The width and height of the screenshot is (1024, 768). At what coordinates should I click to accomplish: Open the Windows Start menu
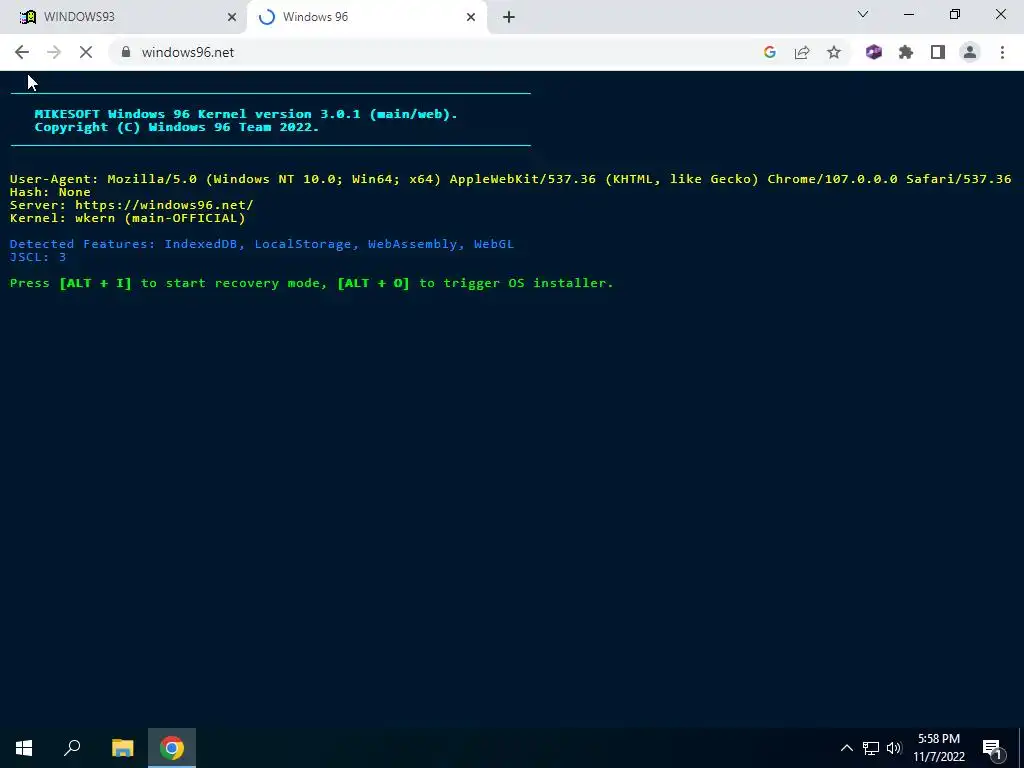[24, 748]
